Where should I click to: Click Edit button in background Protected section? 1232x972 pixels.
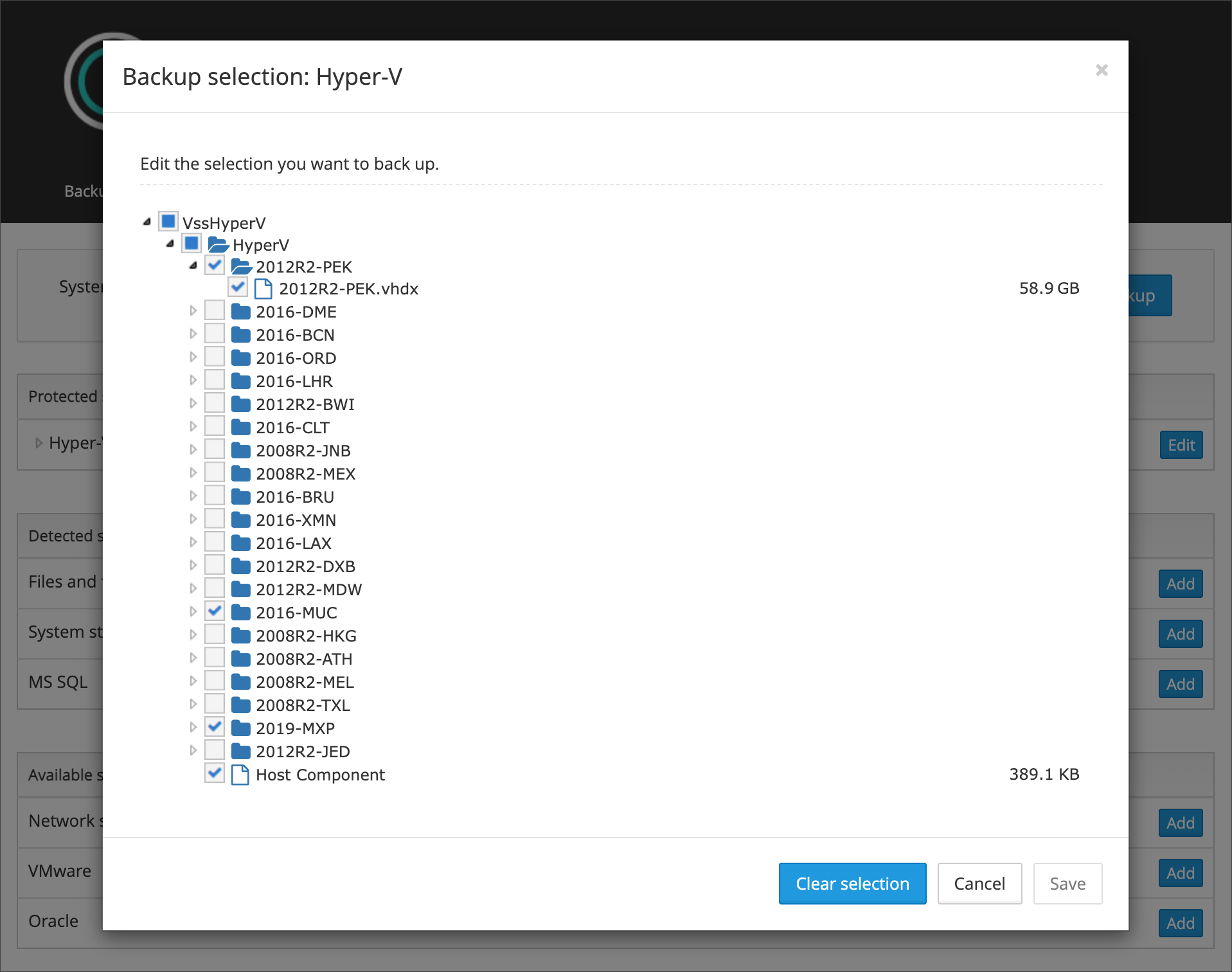point(1181,445)
